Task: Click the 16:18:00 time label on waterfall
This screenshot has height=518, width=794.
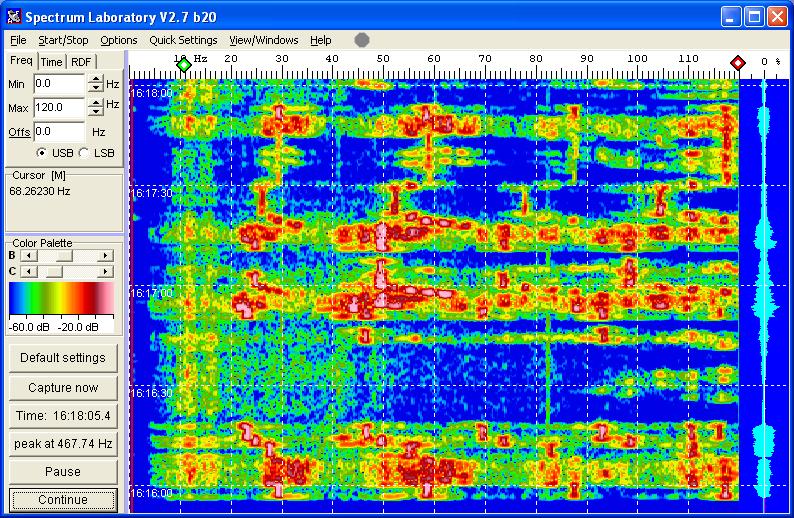Action: pyautogui.click(x=151, y=94)
